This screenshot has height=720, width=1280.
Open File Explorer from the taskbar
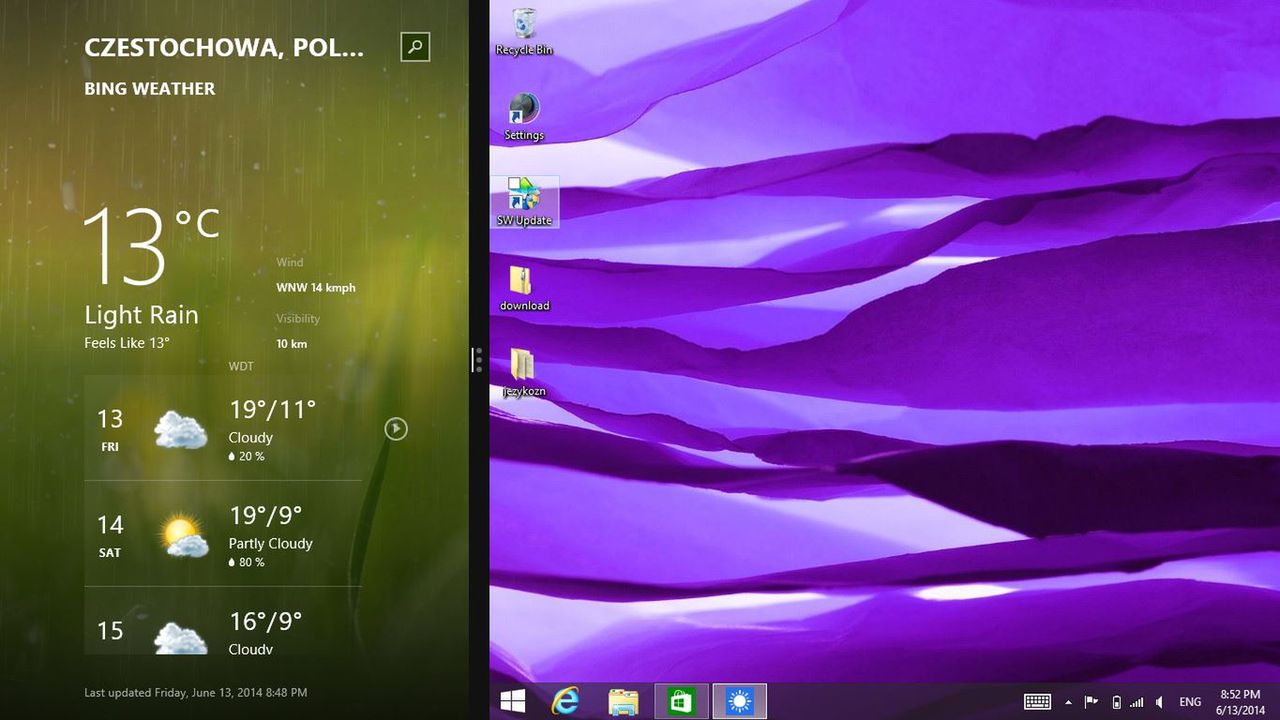pos(623,701)
